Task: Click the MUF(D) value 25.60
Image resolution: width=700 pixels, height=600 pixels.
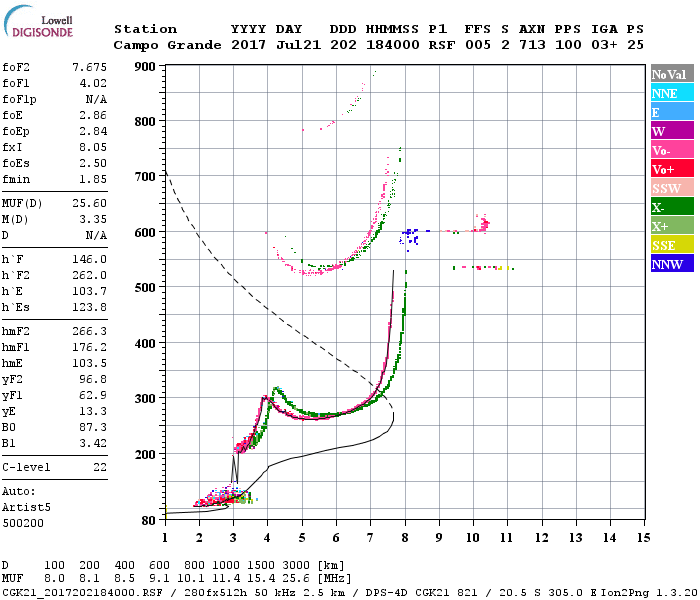Action: (89, 203)
